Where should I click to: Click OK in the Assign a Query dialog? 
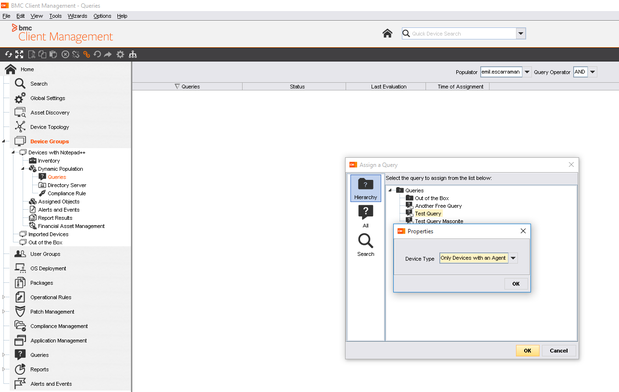coord(527,351)
